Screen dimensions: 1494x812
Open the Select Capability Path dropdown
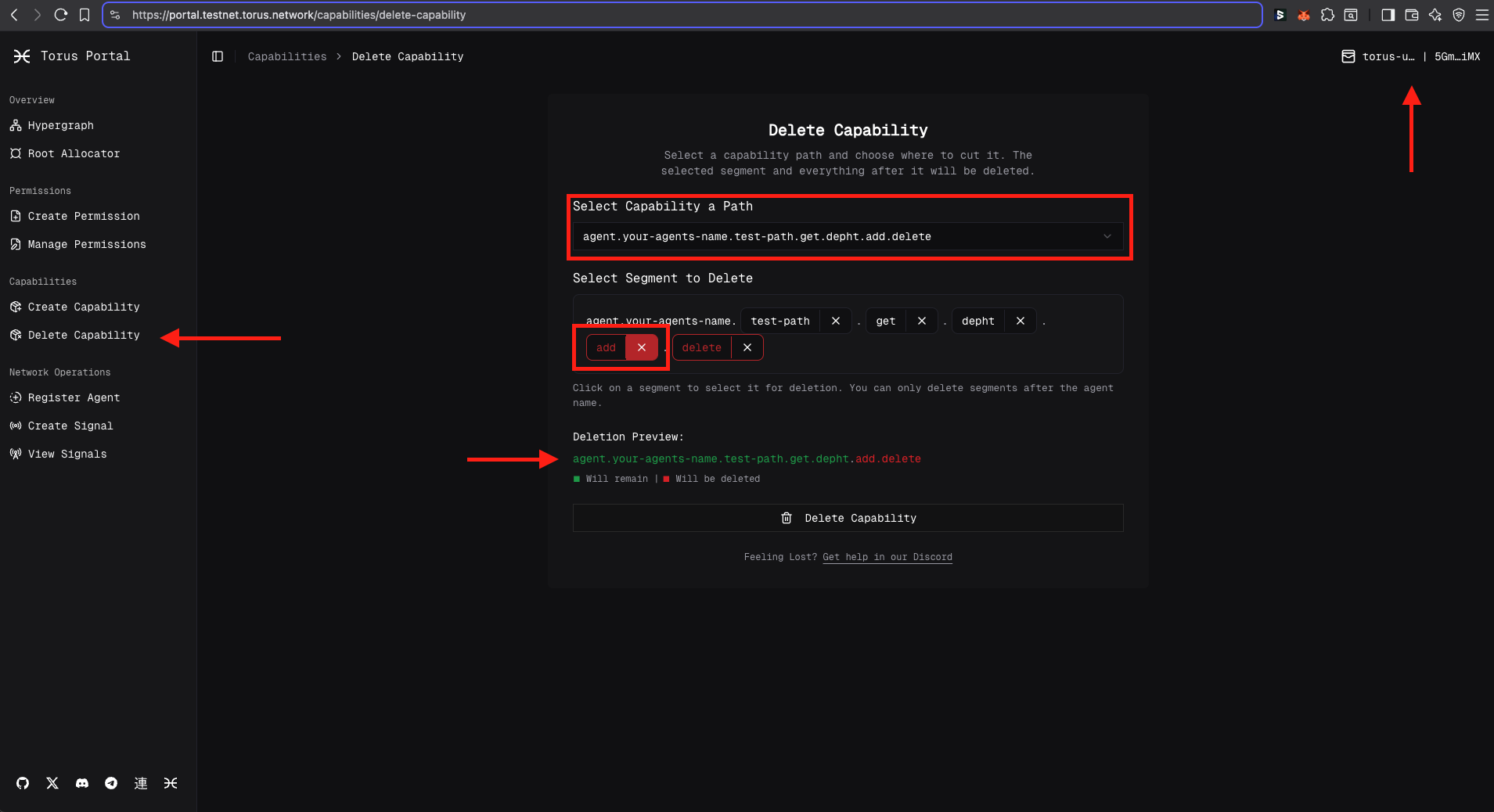point(848,236)
